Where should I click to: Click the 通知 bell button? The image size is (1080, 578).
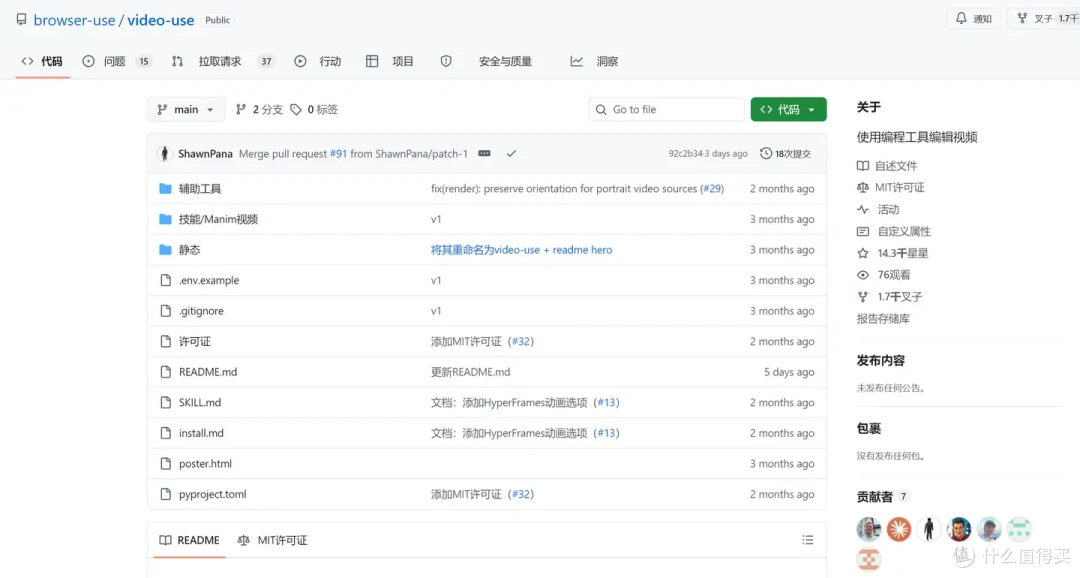point(973,19)
